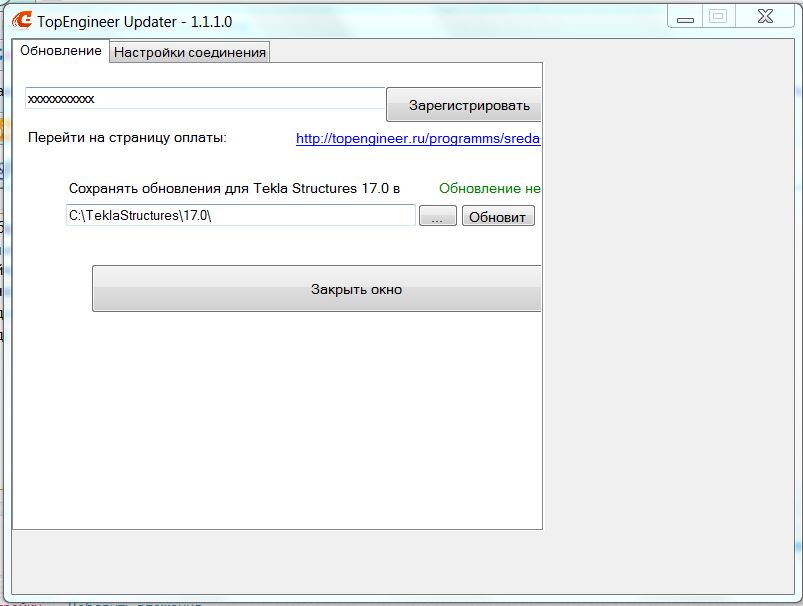Open the topengineer.ru payment page link
The image size is (803, 606).
point(418,138)
